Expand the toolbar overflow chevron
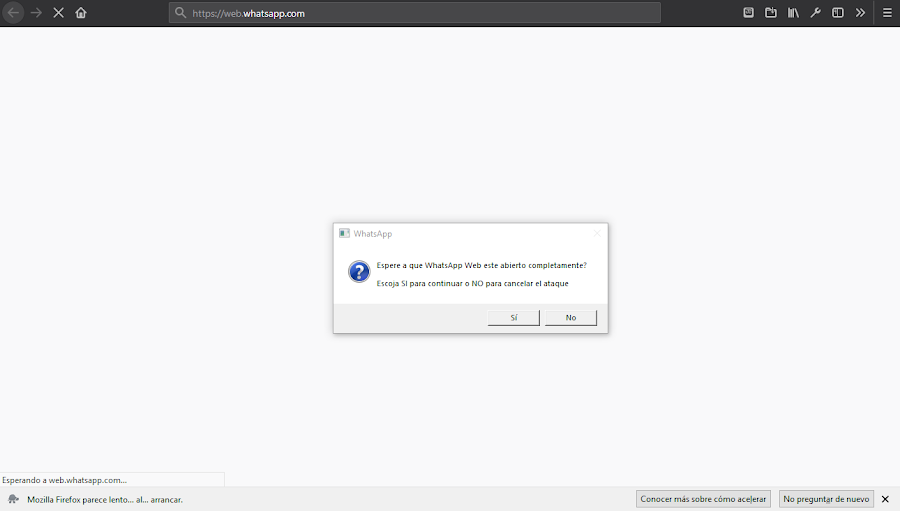Viewport: 900px width, 511px height. click(860, 13)
